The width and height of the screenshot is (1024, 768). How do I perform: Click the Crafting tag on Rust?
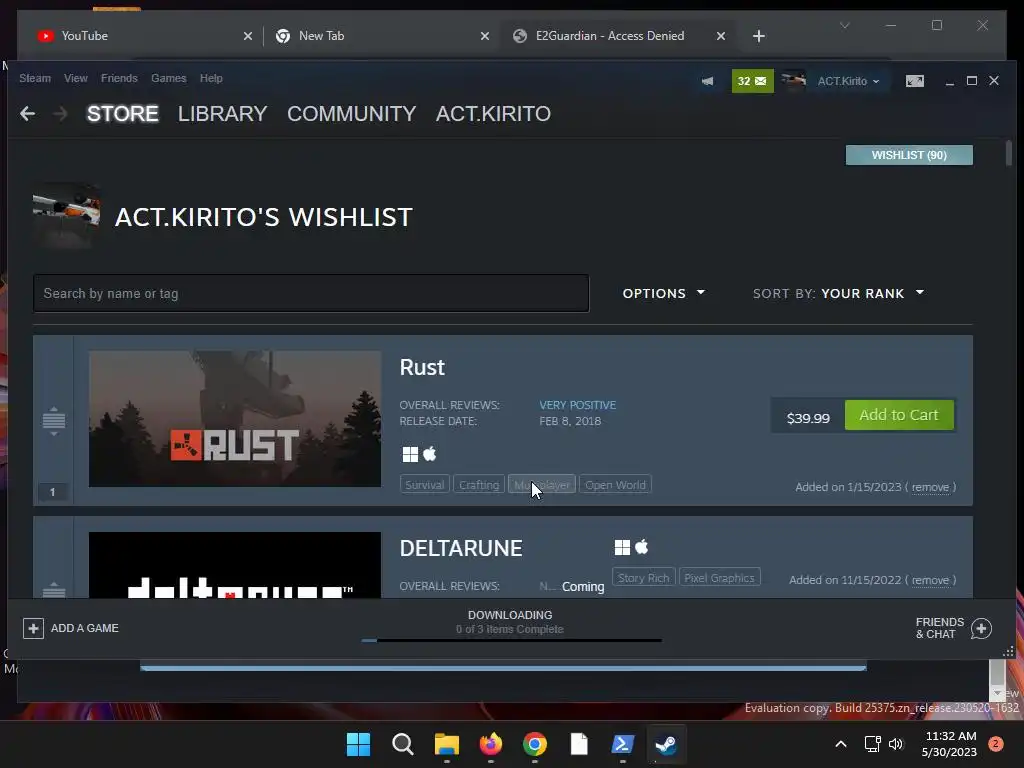coord(479,485)
